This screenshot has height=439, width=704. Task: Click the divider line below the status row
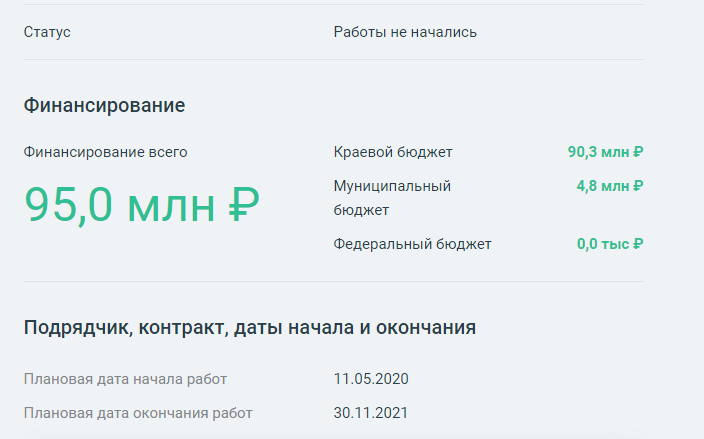coord(333,59)
